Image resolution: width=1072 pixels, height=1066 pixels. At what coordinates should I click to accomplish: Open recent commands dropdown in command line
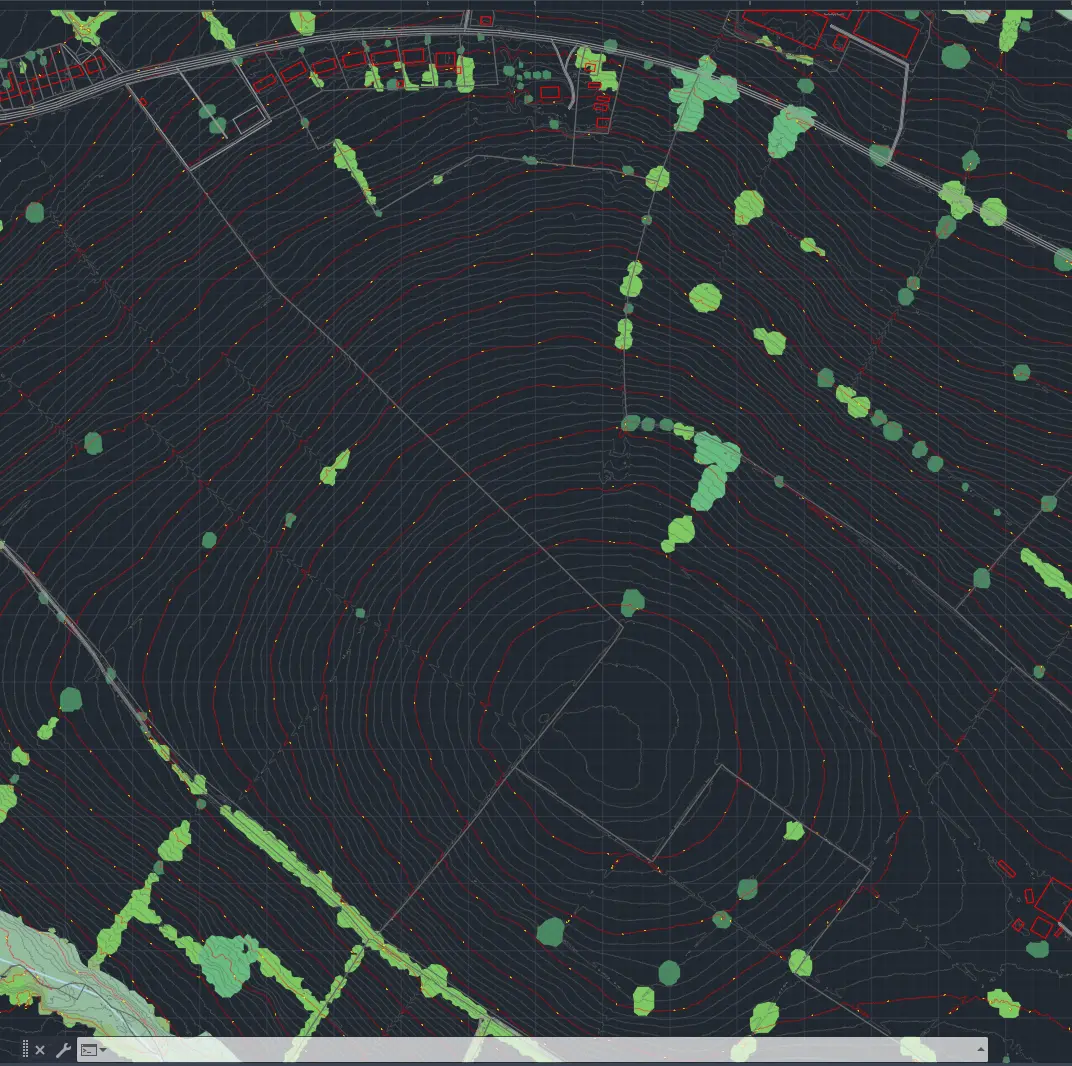tap(93, 1050)
